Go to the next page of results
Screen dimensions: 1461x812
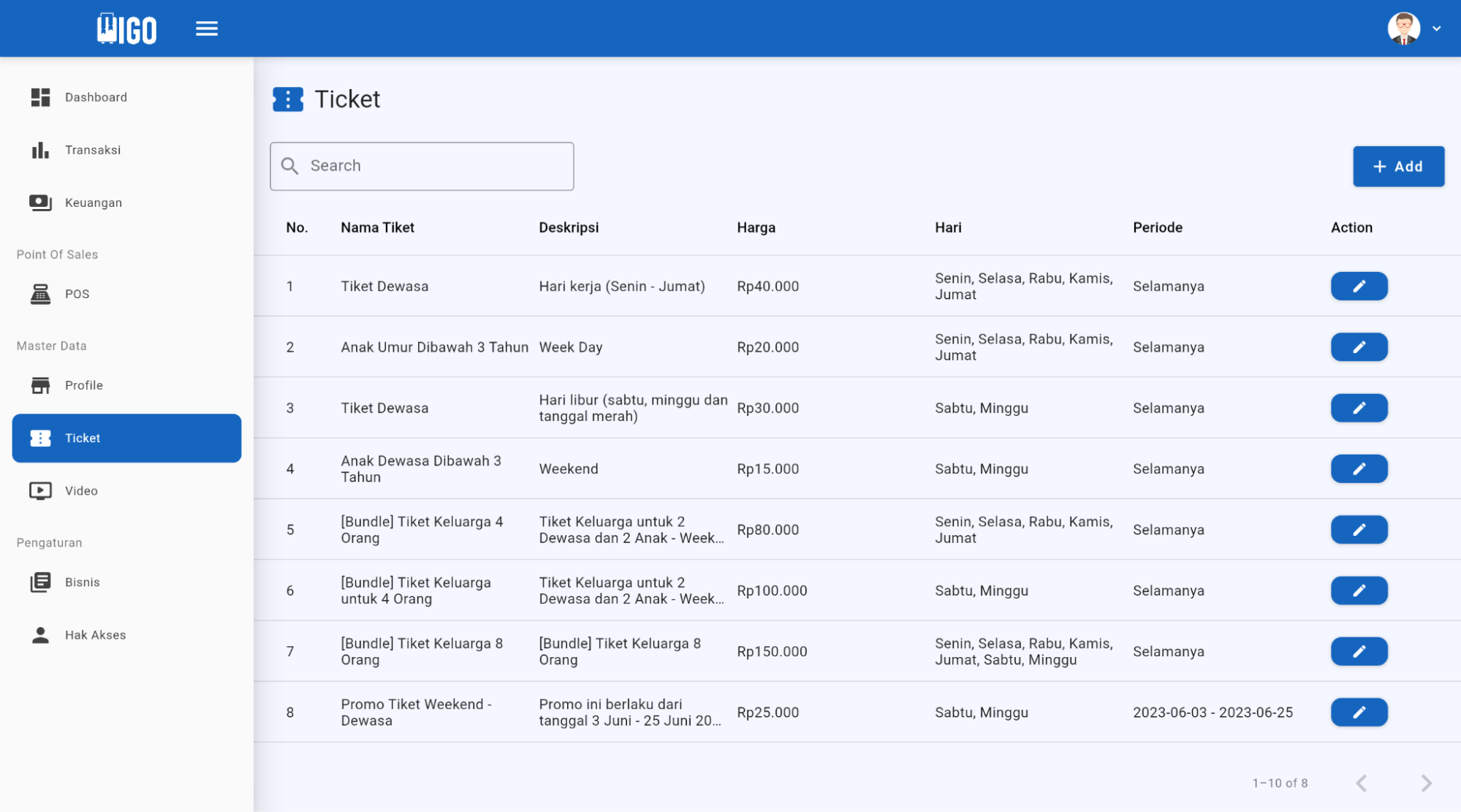(1425, 782)
